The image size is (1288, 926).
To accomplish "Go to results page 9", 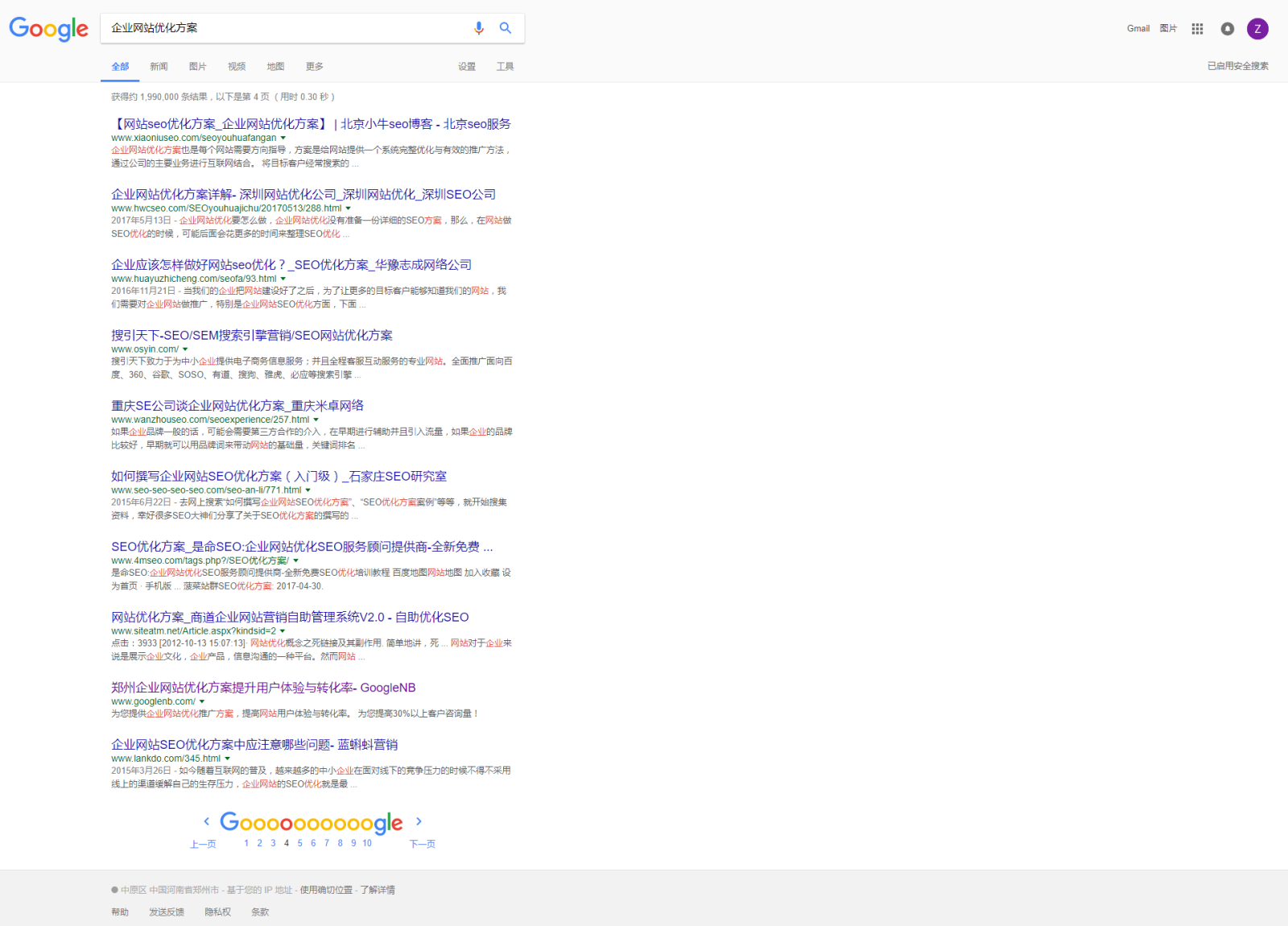I will (353, 843).
